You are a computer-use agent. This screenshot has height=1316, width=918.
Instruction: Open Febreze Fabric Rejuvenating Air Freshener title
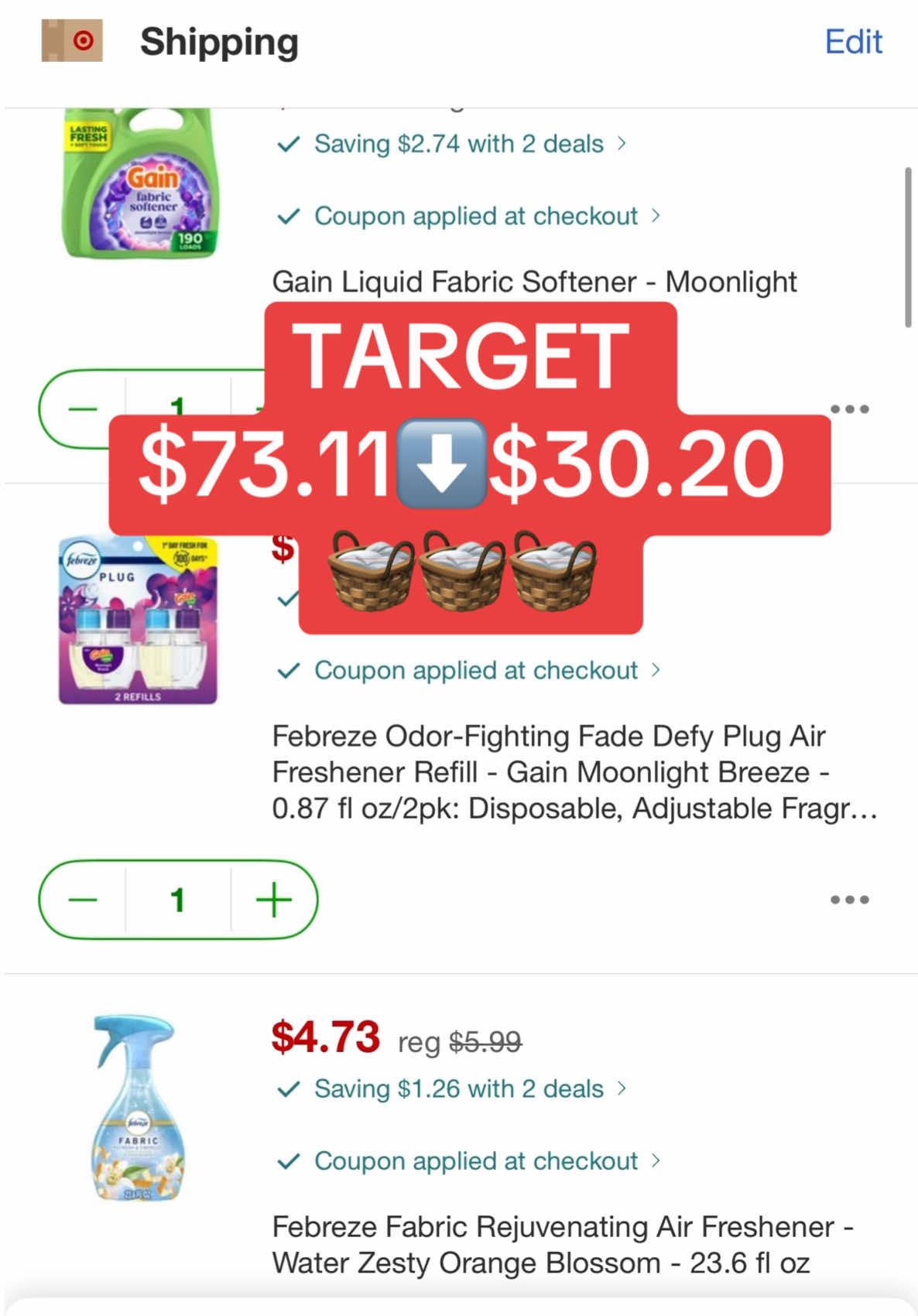point(563,1245)
